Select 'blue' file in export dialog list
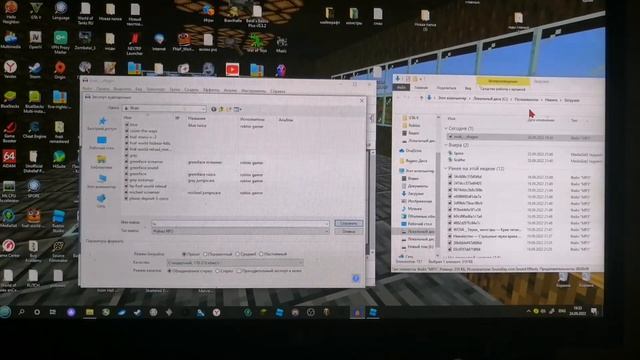The height and width of the screenshot is (360, 640). [134, 125]
